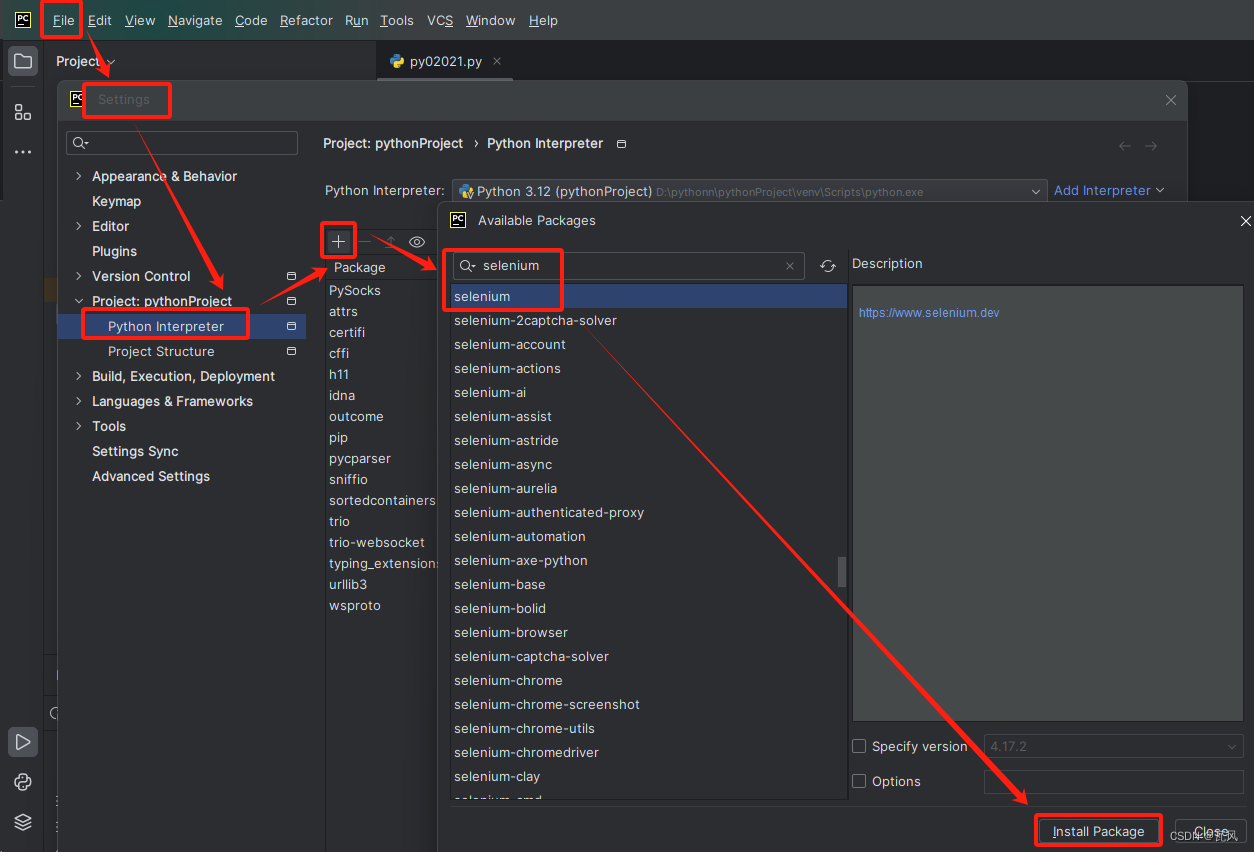Image resolution: width=1254 pixels, height=852 pixels.
Task: Expand Build, Execution, Deployment node
Action: (79, 376)
